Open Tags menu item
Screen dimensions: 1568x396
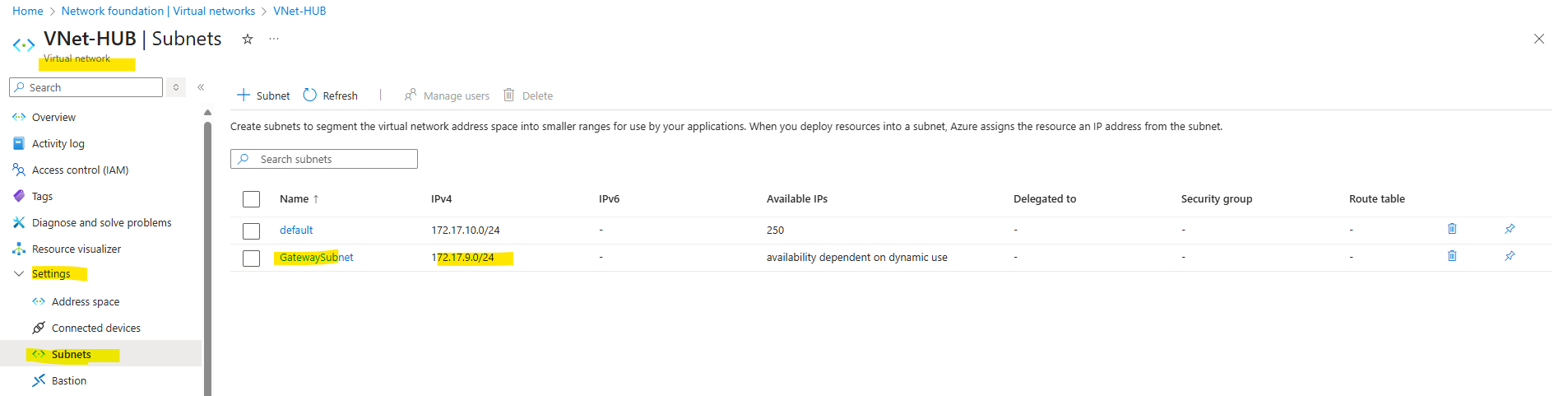point(42,196)
